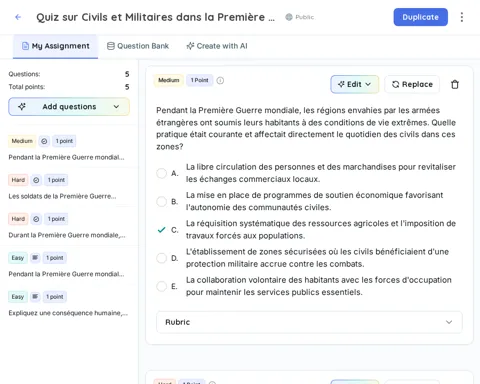This screenshot has height=384, width=480.
Task: Go back using the left arrow icon
Action: point(18,17)
